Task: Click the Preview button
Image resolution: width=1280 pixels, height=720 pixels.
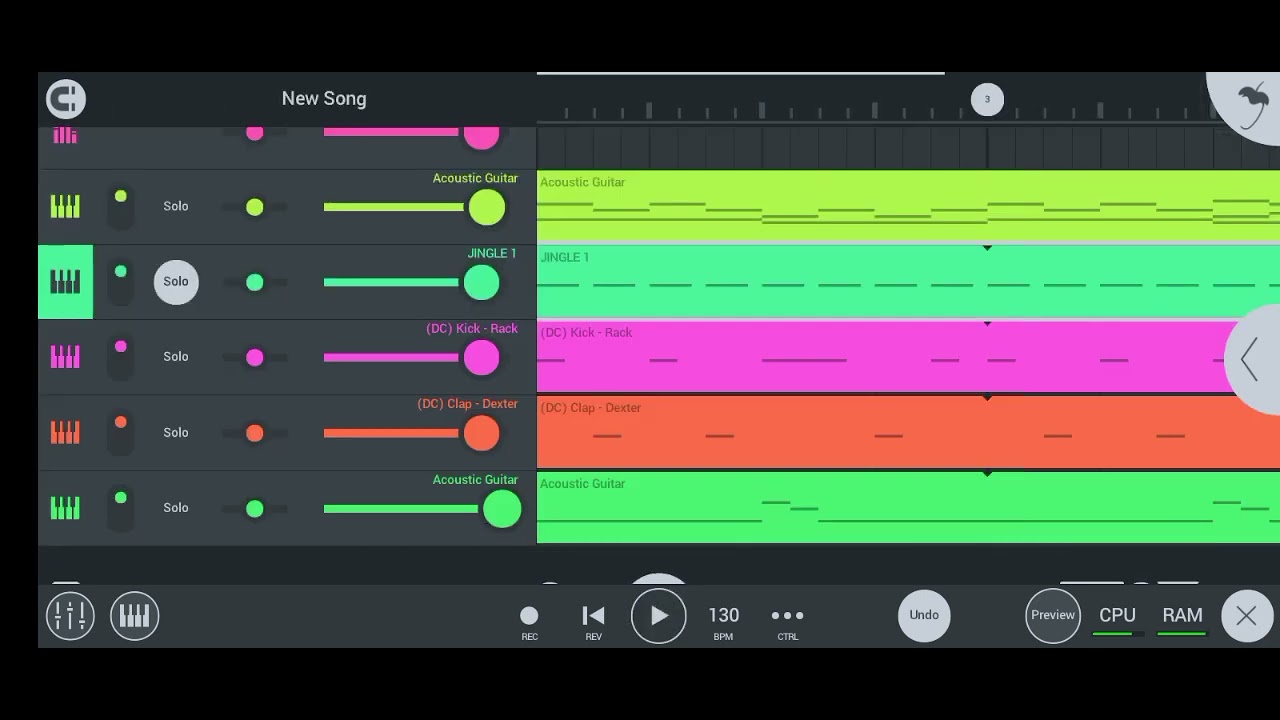Action: (x=1053, y=615)
